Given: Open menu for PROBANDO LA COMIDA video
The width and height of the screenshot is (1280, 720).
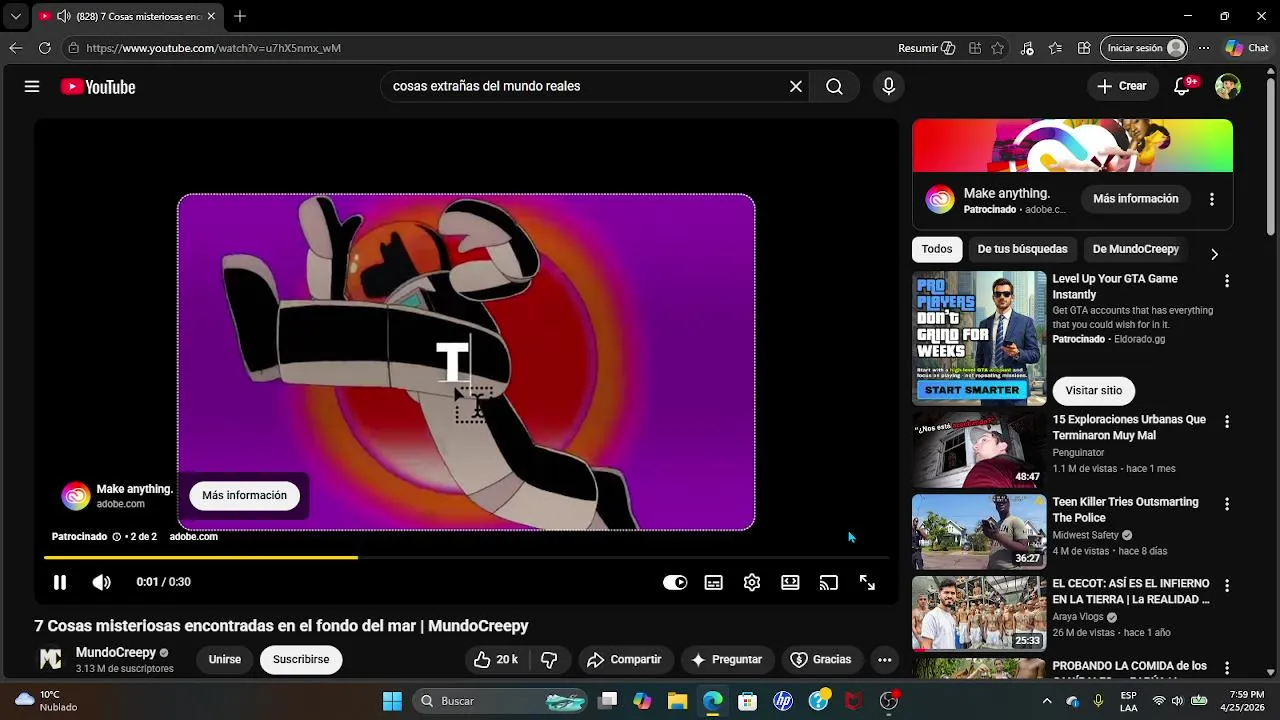Looking at the screenshot, I should click(1227, 668).
